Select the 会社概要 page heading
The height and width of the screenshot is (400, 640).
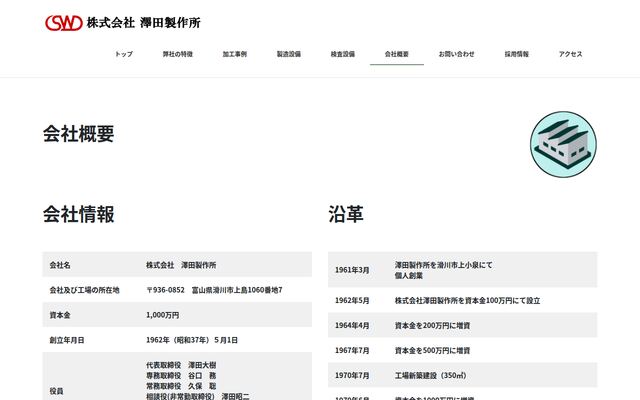pos(79,134)
